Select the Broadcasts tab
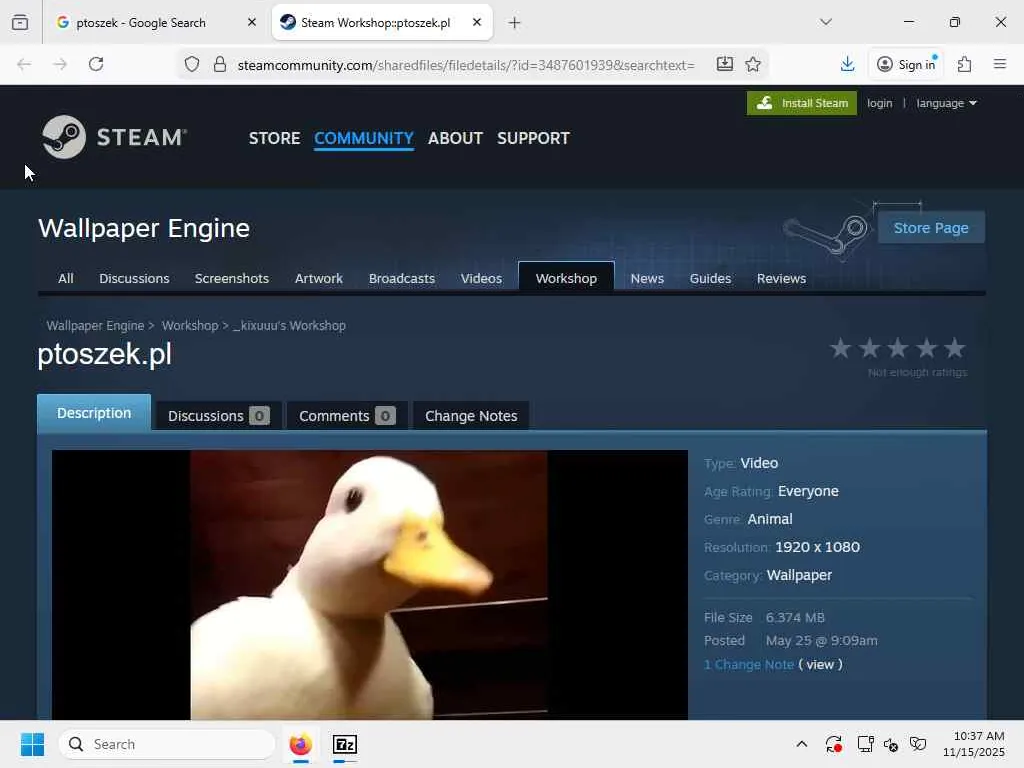 tap(402, 278)
